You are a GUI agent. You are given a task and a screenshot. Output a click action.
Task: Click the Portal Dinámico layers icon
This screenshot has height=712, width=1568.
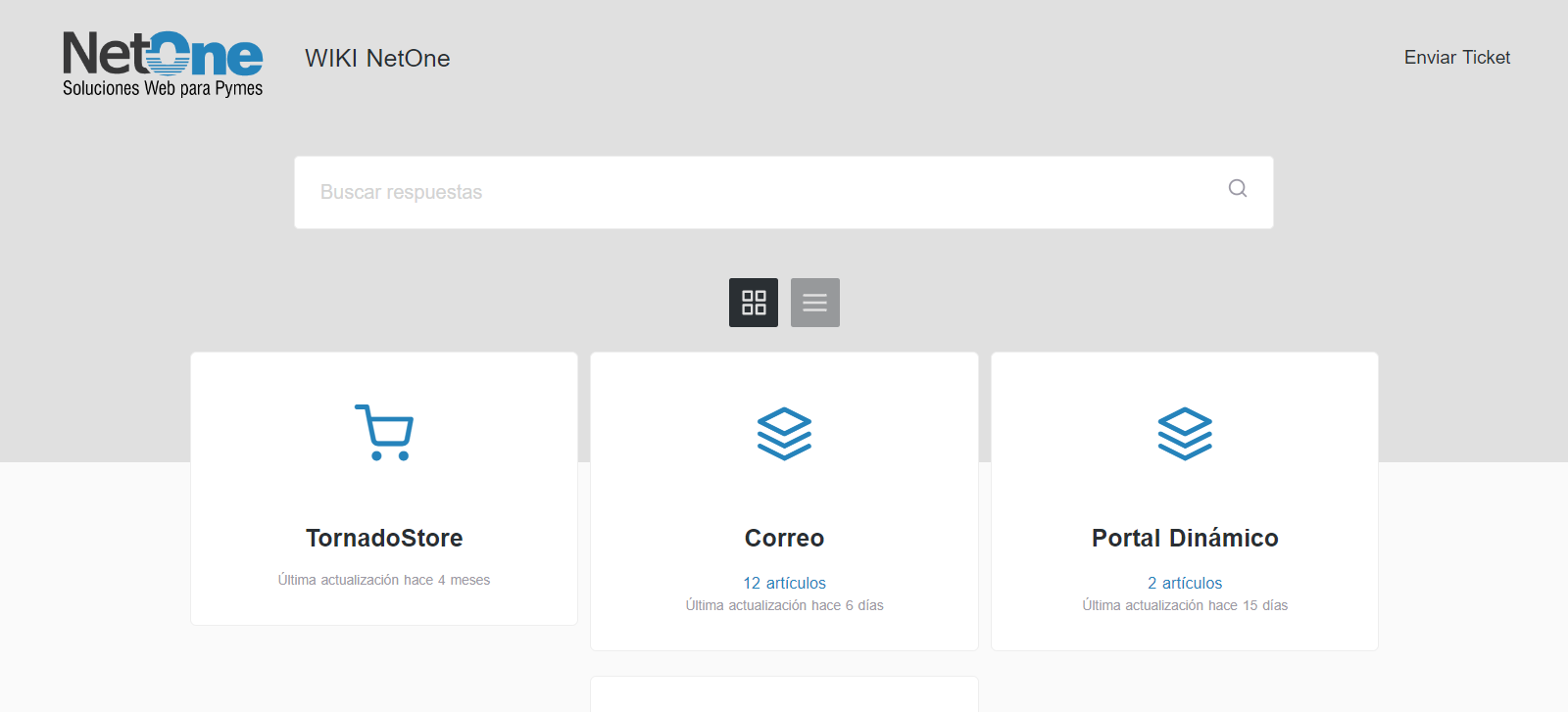pos(1185,433)
